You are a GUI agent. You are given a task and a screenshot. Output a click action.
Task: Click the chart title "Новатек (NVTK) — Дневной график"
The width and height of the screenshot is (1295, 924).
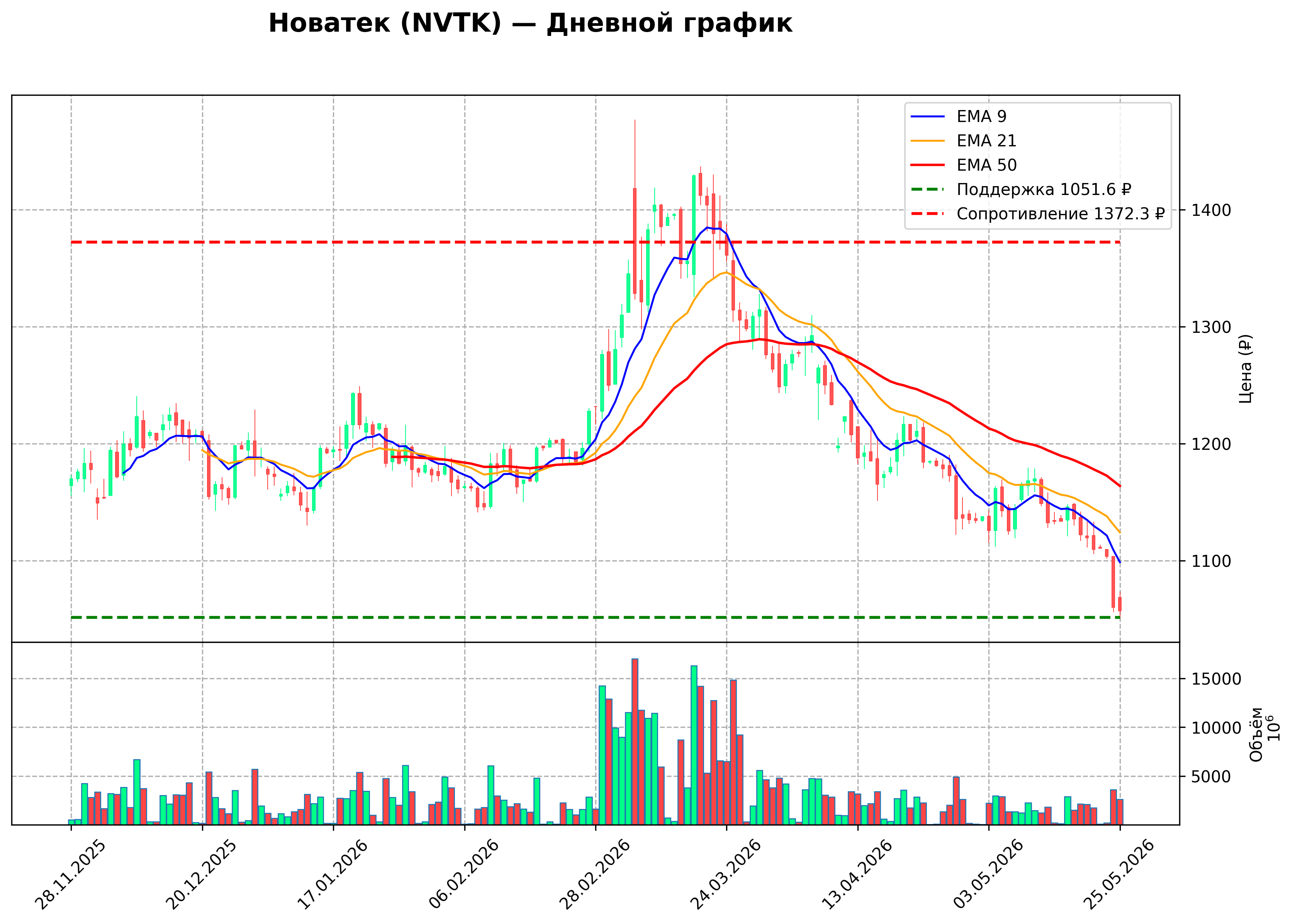pos(530,24)
